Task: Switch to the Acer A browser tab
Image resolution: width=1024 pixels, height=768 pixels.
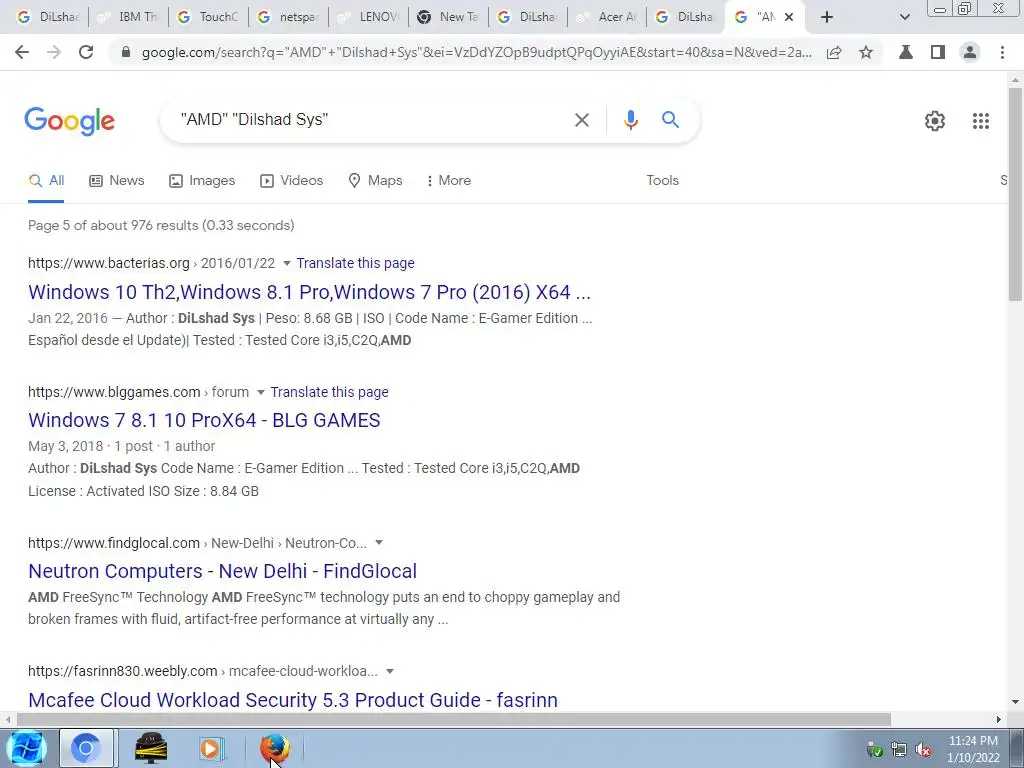Action: coord(607,17)
